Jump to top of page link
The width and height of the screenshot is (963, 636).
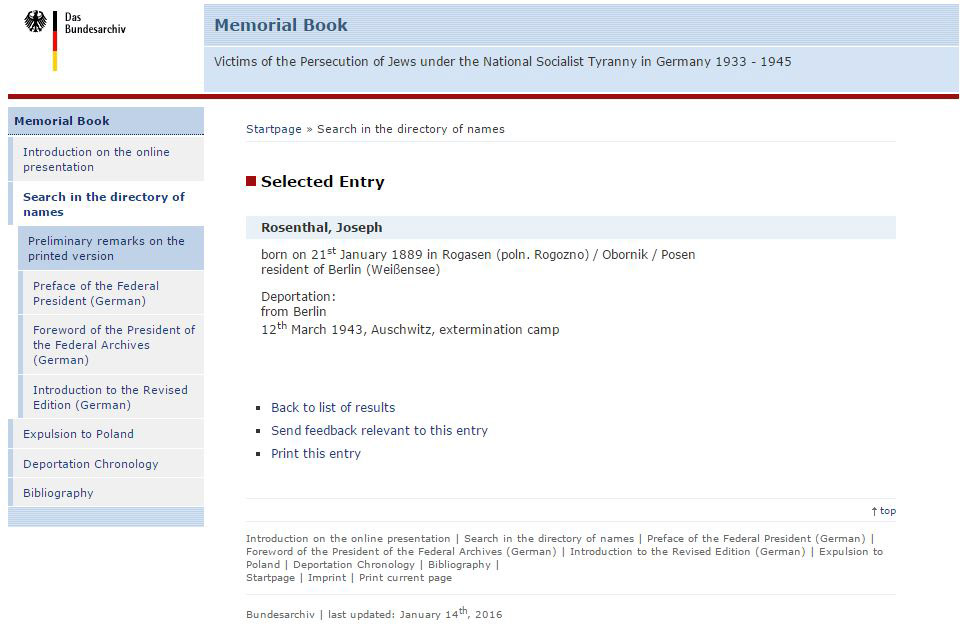[884, 511]
